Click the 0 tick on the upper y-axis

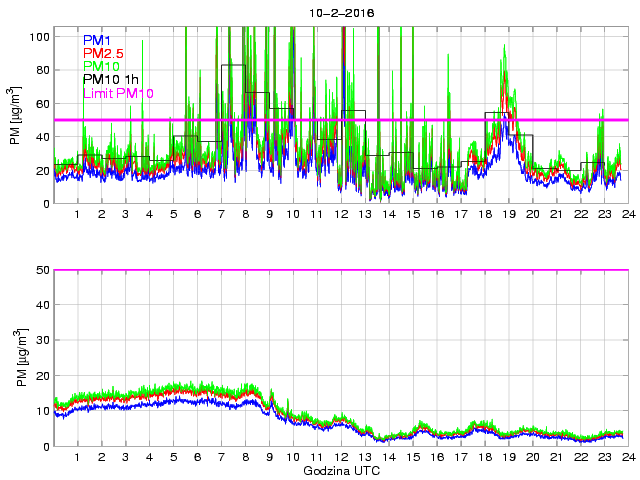(45, 204)
